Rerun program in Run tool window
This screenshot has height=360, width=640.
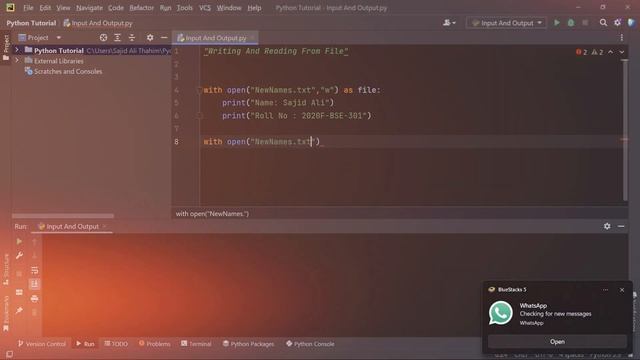click(19, 241)
